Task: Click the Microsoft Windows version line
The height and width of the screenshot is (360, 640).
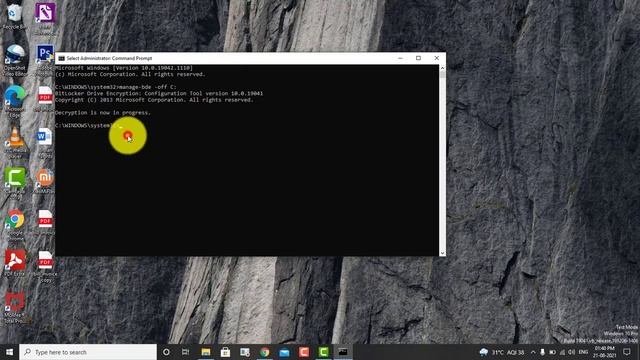Action: (124, 68)
